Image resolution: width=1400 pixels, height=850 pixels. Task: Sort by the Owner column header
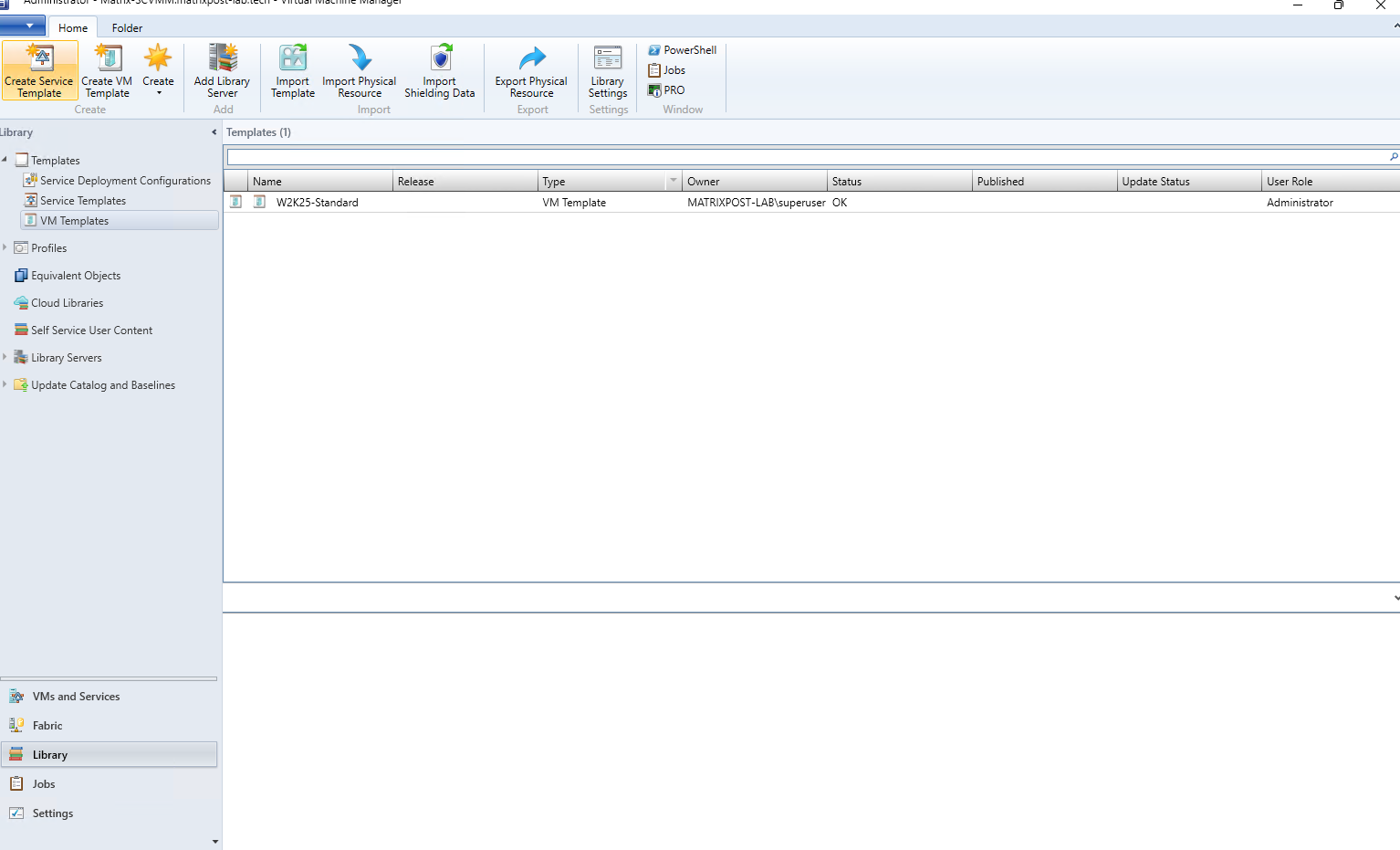pos(755,182)
